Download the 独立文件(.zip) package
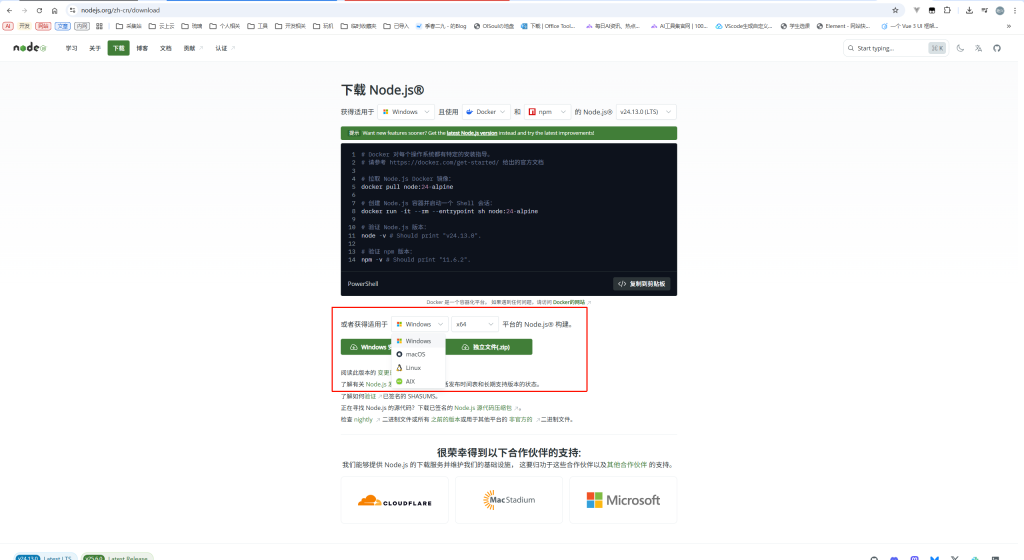1024x560 pixels. 488,347
